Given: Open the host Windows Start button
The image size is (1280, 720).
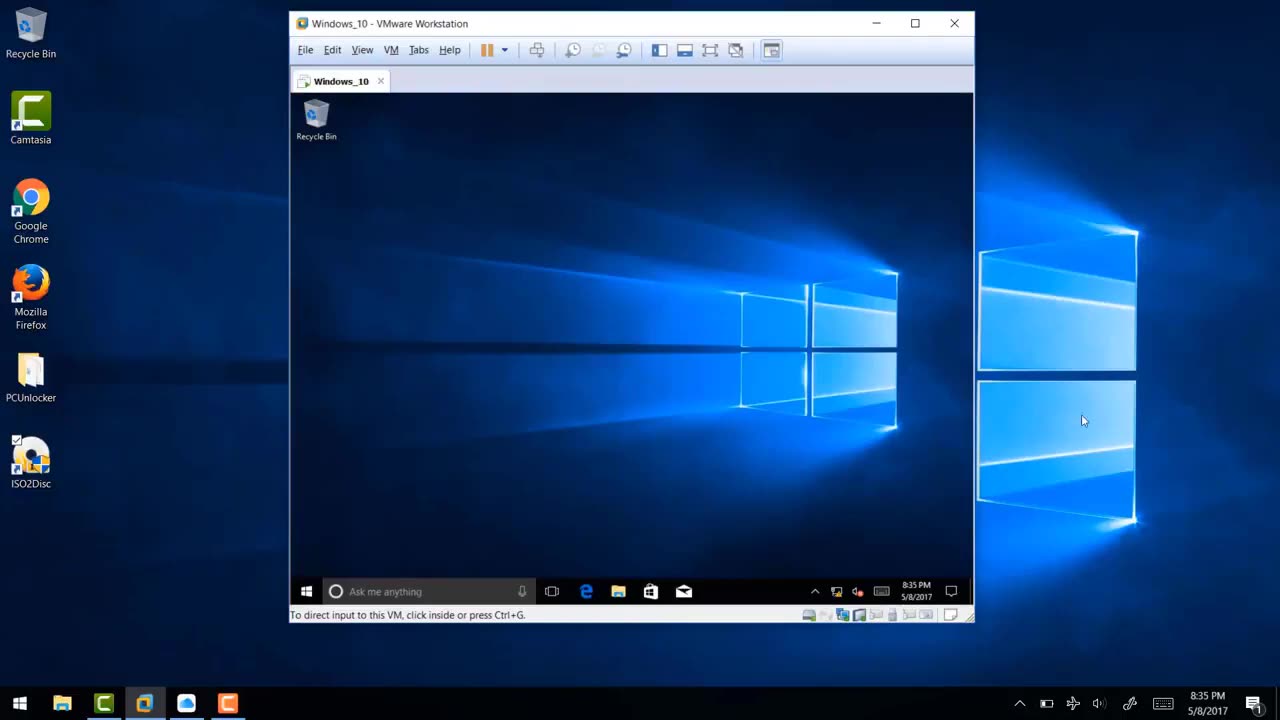Looking at the screenshot, I should coord(20,703).
